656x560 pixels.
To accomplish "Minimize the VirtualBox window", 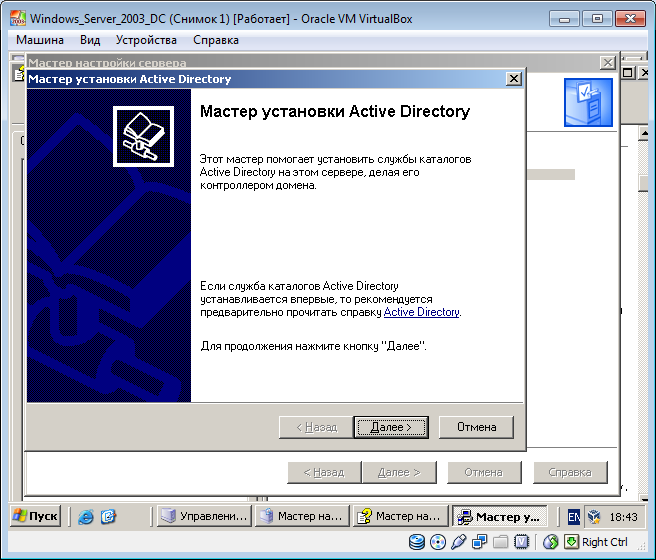I will [x=564, y=19].
